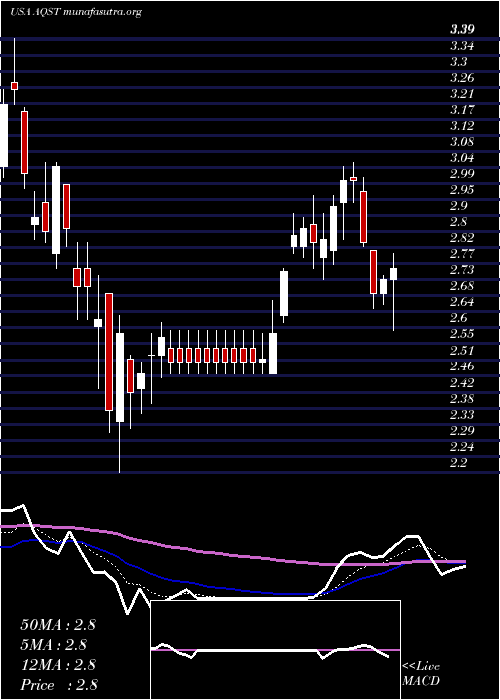500x700 pixels.
Task: Click inside the Live MACD inset chart
Action: 275,650
